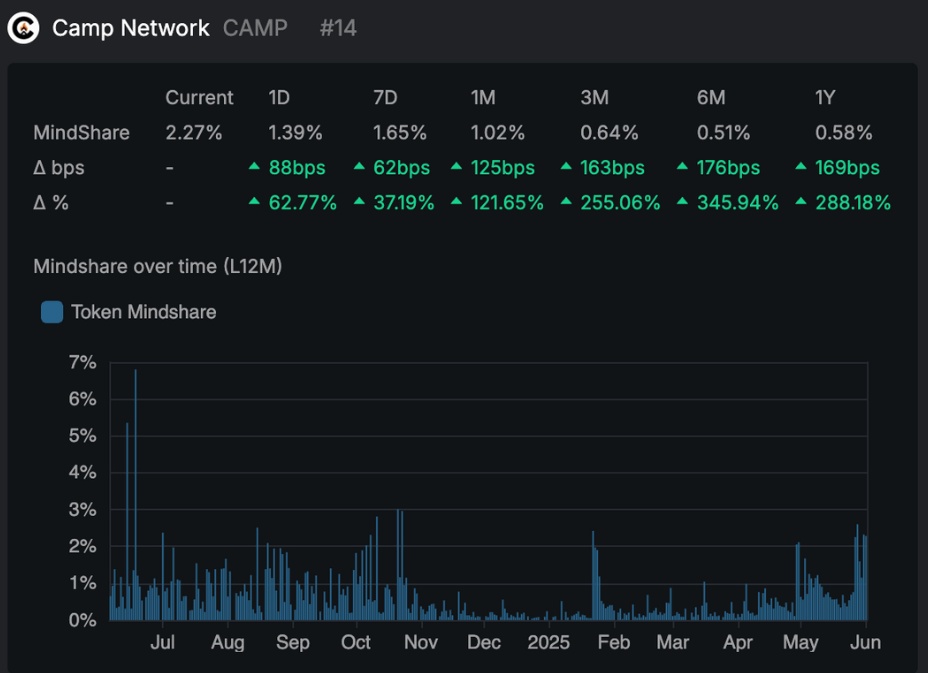Click the up arrow beside 163bps
The height and width of the screenshot is (673, 928).
(x=566, y=166)
